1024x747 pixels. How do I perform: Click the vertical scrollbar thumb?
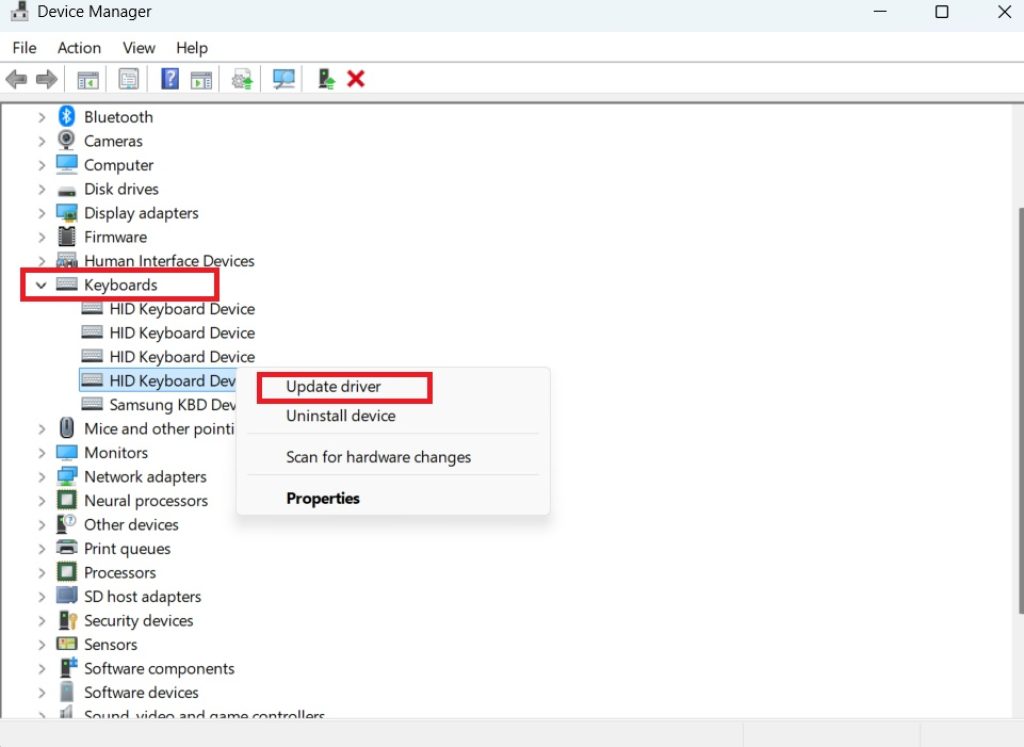tap(1020, 410)
